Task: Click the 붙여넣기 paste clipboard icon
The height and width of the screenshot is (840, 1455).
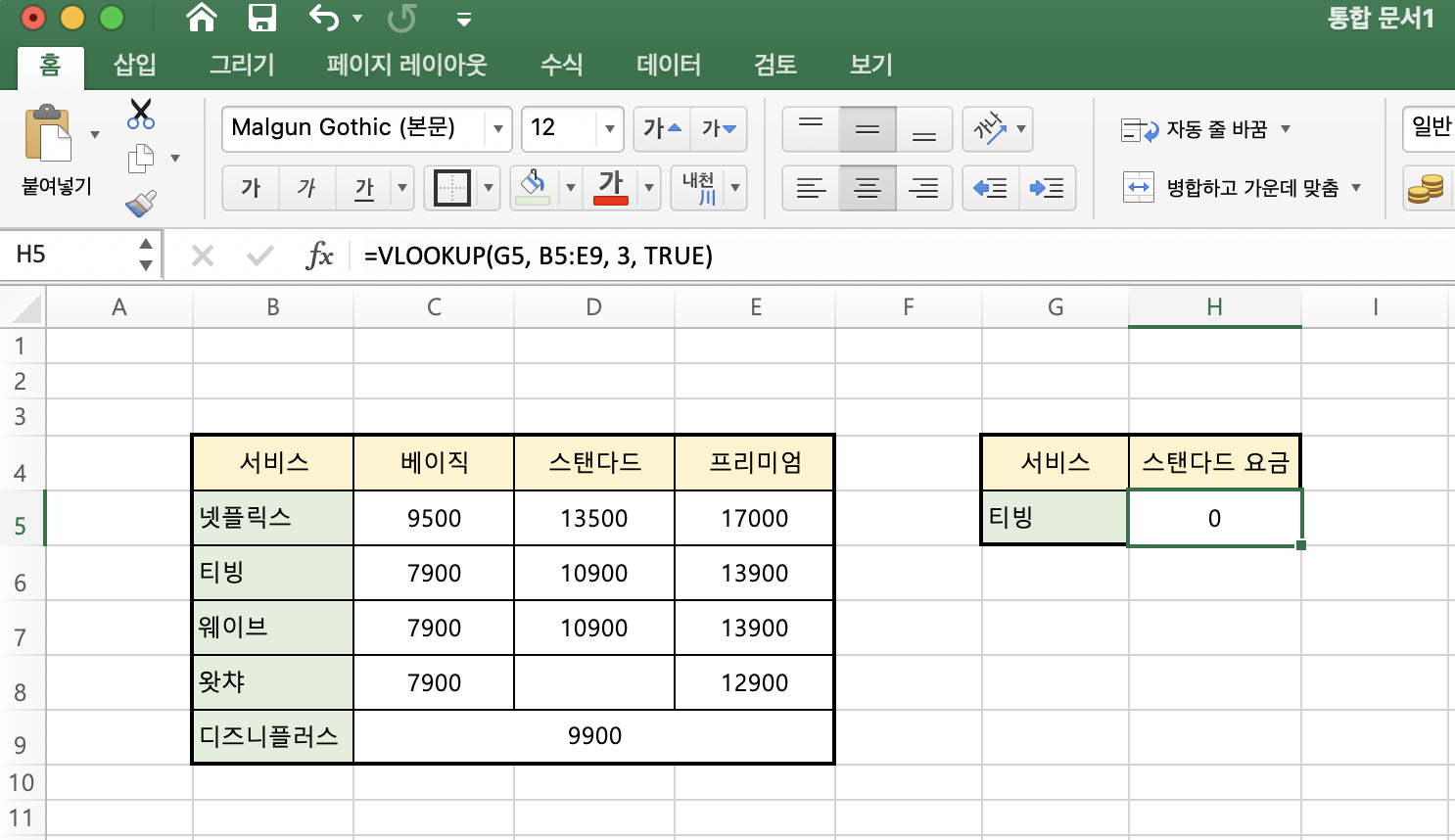Action: point(48,133)
